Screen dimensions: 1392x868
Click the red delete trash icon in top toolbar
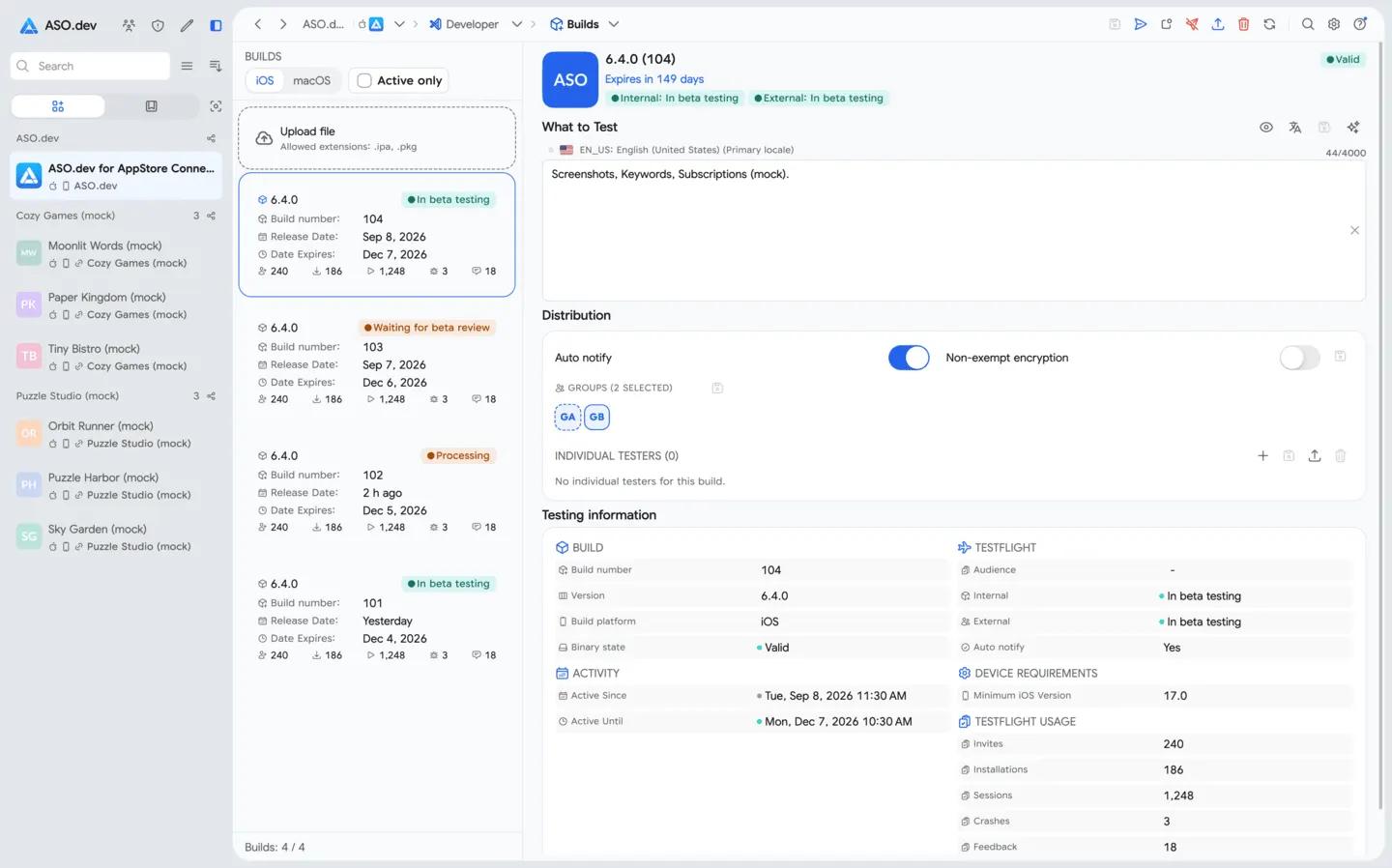(x=1244, y=24)
